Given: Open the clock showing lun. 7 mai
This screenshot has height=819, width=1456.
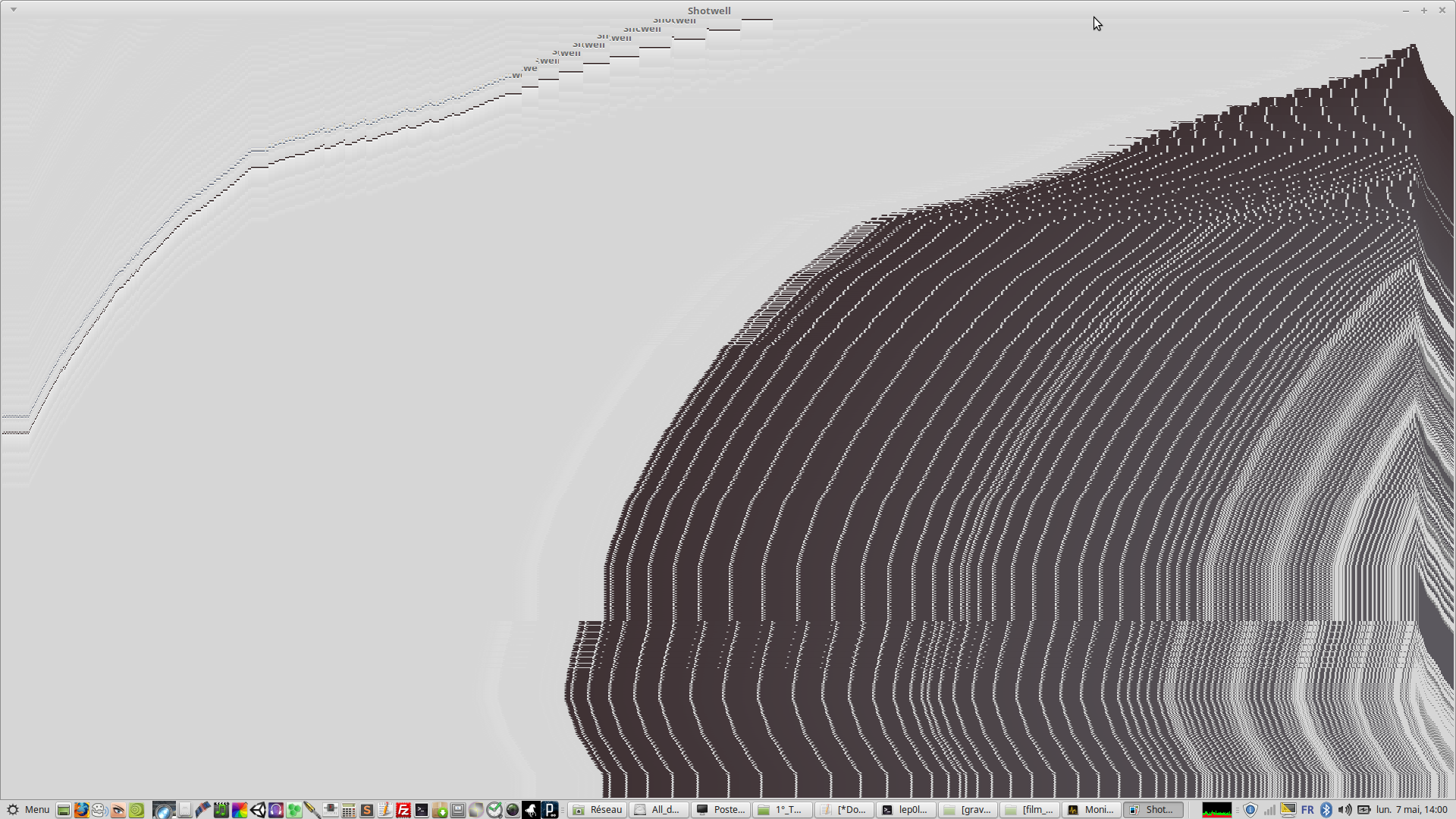Looking at the screenshot, I should pyautogui.click(x=1411, y=810).
